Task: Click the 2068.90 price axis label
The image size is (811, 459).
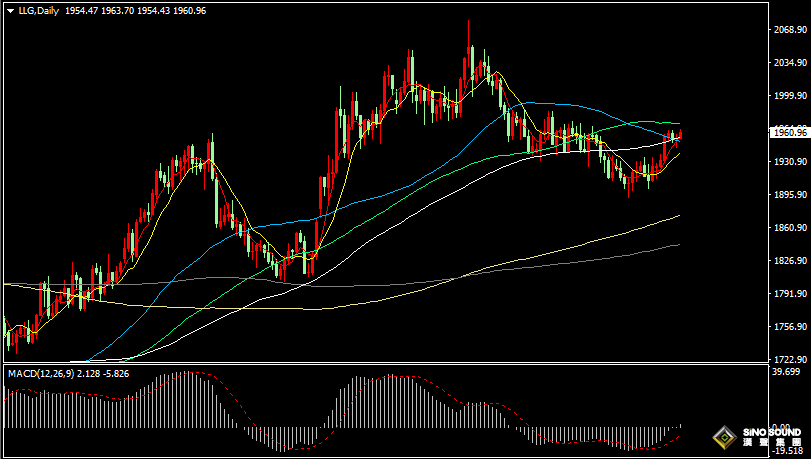Action: [x=789, y=30]
